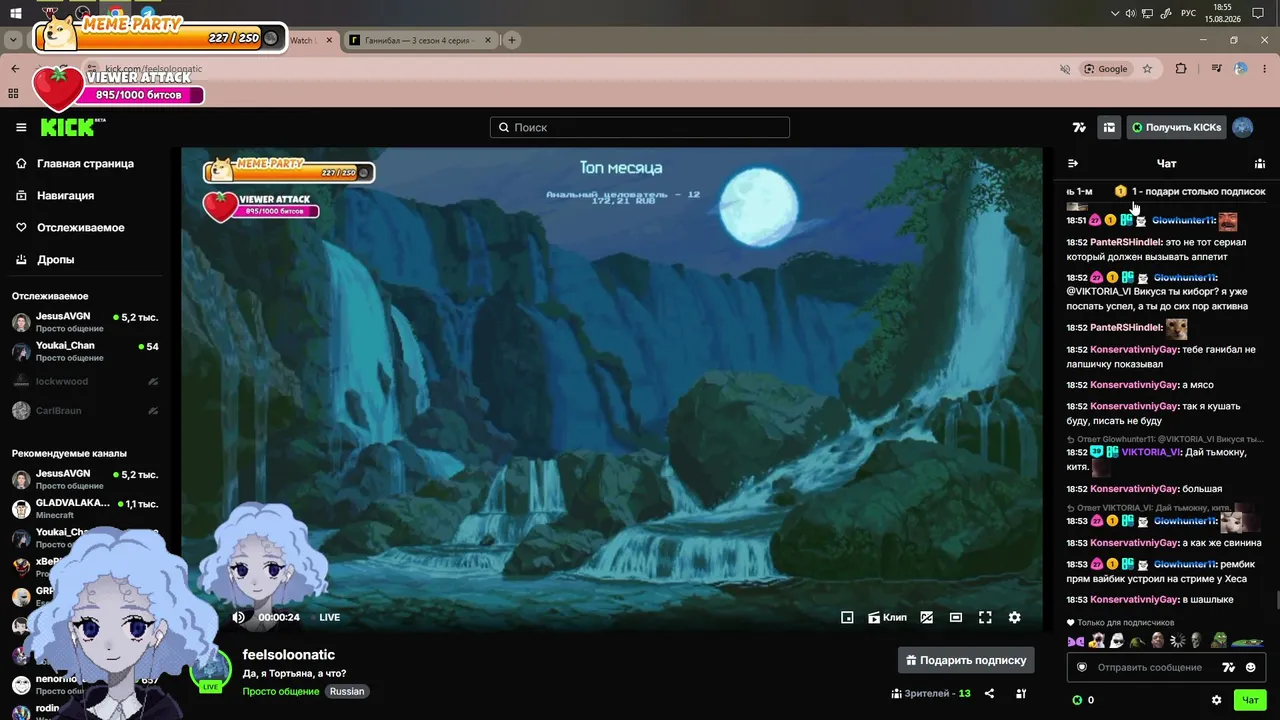Image resolution: width=1280 pixels, height=720 pixels.
Task: Go back with browser back arrow
Action: tap(15, 69)
